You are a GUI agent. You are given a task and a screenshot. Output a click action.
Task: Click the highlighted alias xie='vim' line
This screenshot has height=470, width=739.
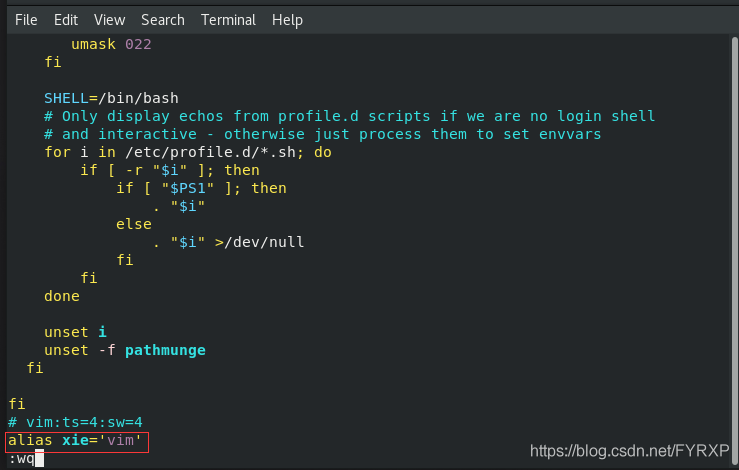pyautogui.click(x=77, y=442)
